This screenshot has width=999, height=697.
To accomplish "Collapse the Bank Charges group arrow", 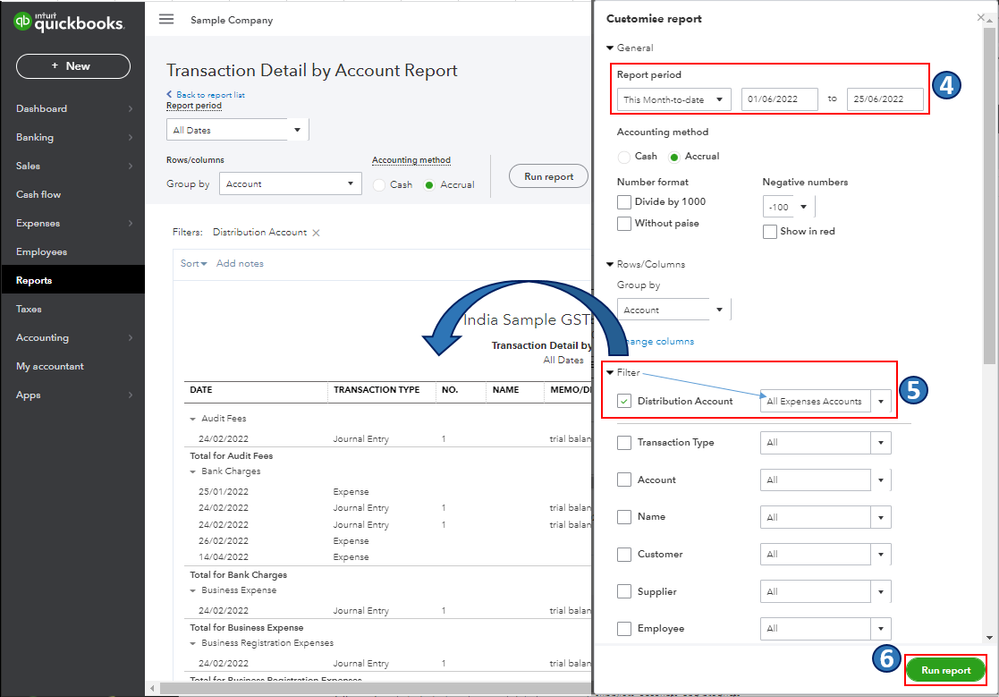I will coord(193,471).
